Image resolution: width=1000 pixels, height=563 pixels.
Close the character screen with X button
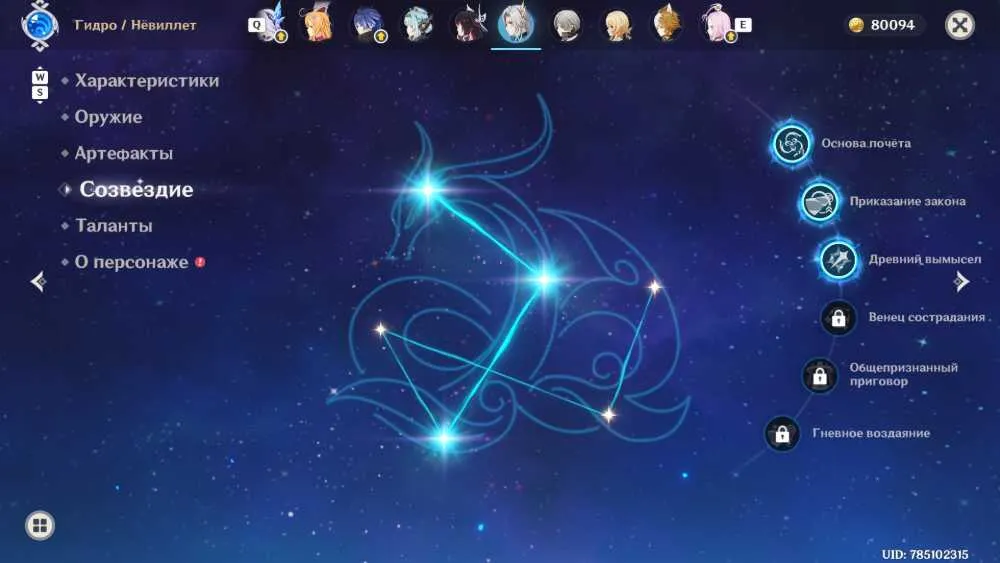pos(960,26)
